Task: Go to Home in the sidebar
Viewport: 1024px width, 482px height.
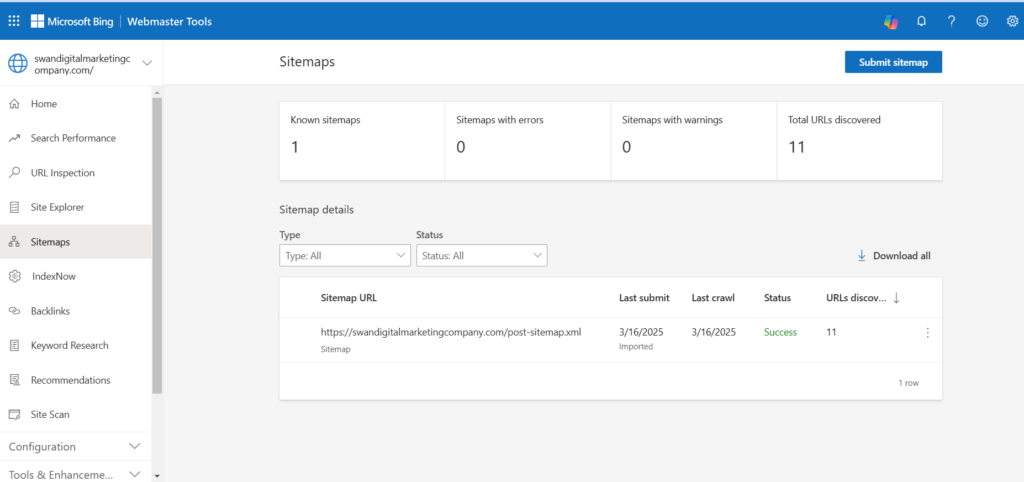Action: coord(75,104)
